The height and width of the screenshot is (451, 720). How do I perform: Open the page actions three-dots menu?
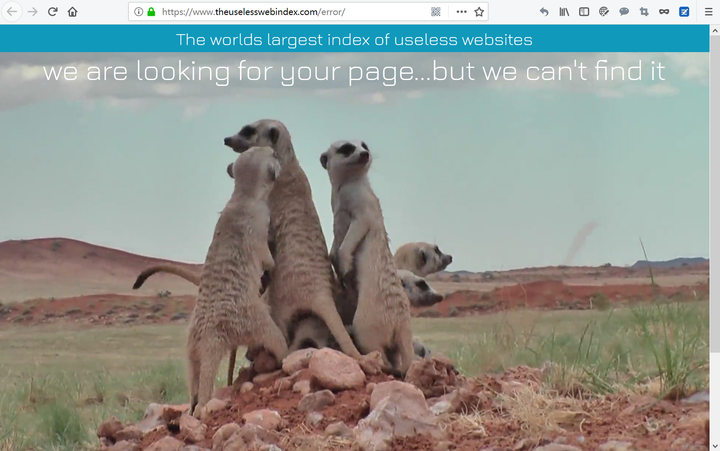(461, 12)
